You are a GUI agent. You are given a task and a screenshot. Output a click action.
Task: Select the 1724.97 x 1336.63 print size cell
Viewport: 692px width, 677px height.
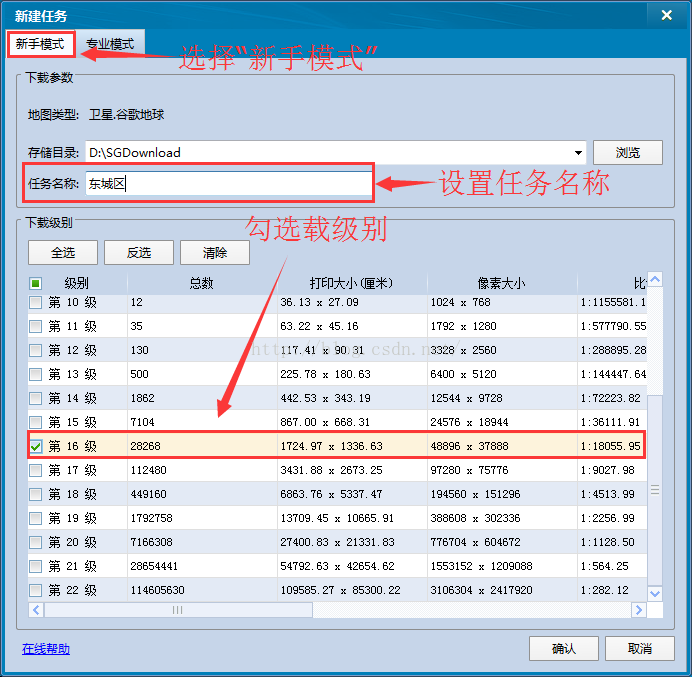pos(352,446)
